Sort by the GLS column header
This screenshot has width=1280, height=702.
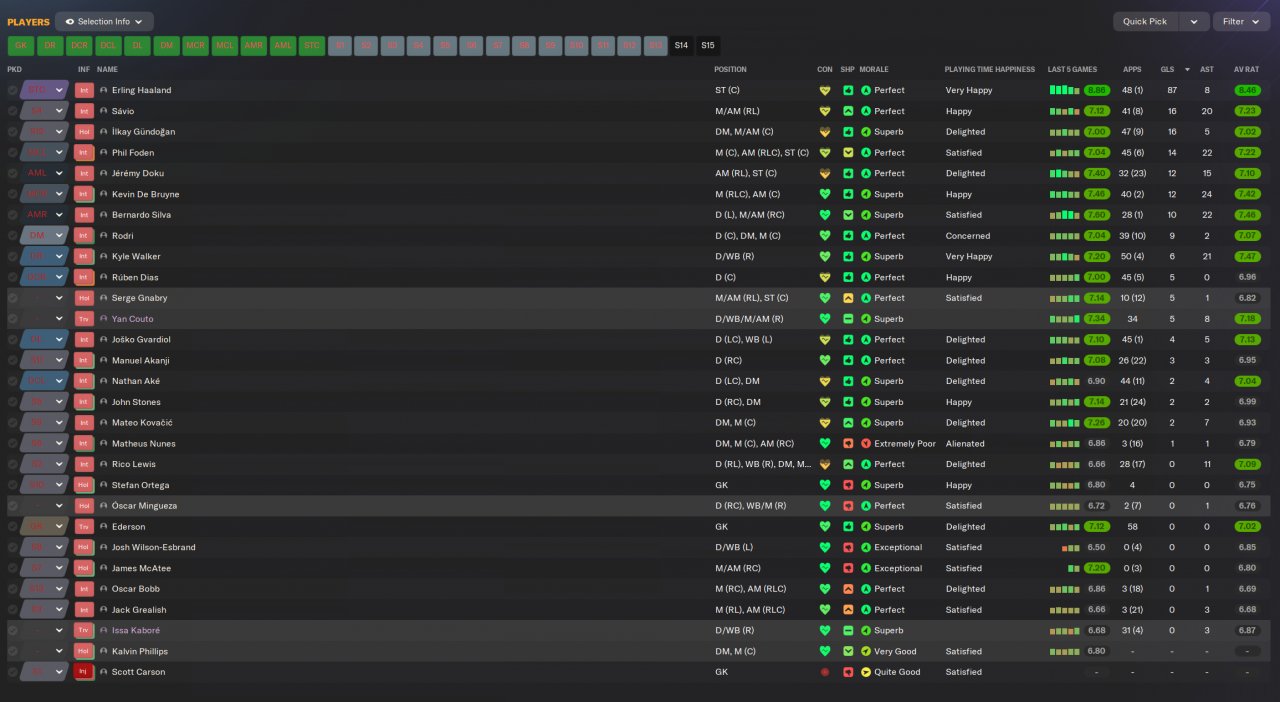coord(1167,70)
